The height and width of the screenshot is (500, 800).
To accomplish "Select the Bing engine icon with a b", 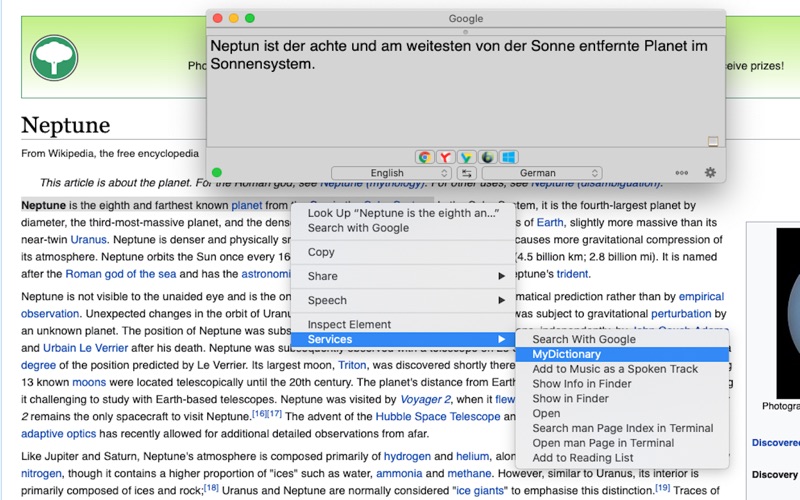I will (487, 157).
